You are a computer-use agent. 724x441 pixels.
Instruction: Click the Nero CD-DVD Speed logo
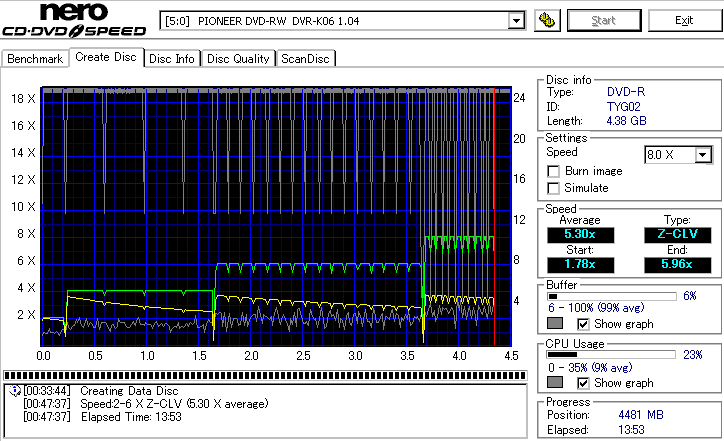coord(74,20)
